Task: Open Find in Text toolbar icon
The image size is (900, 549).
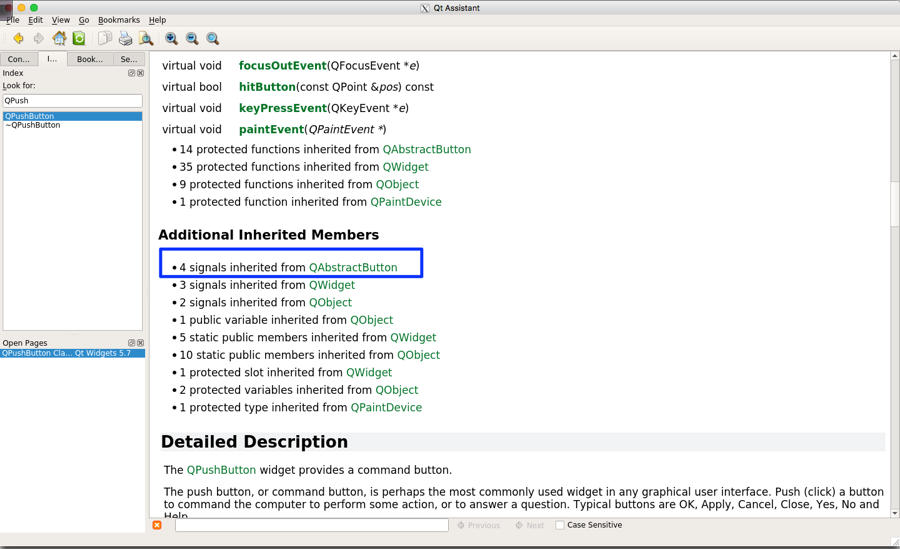Action: click(x=146, y=39)
